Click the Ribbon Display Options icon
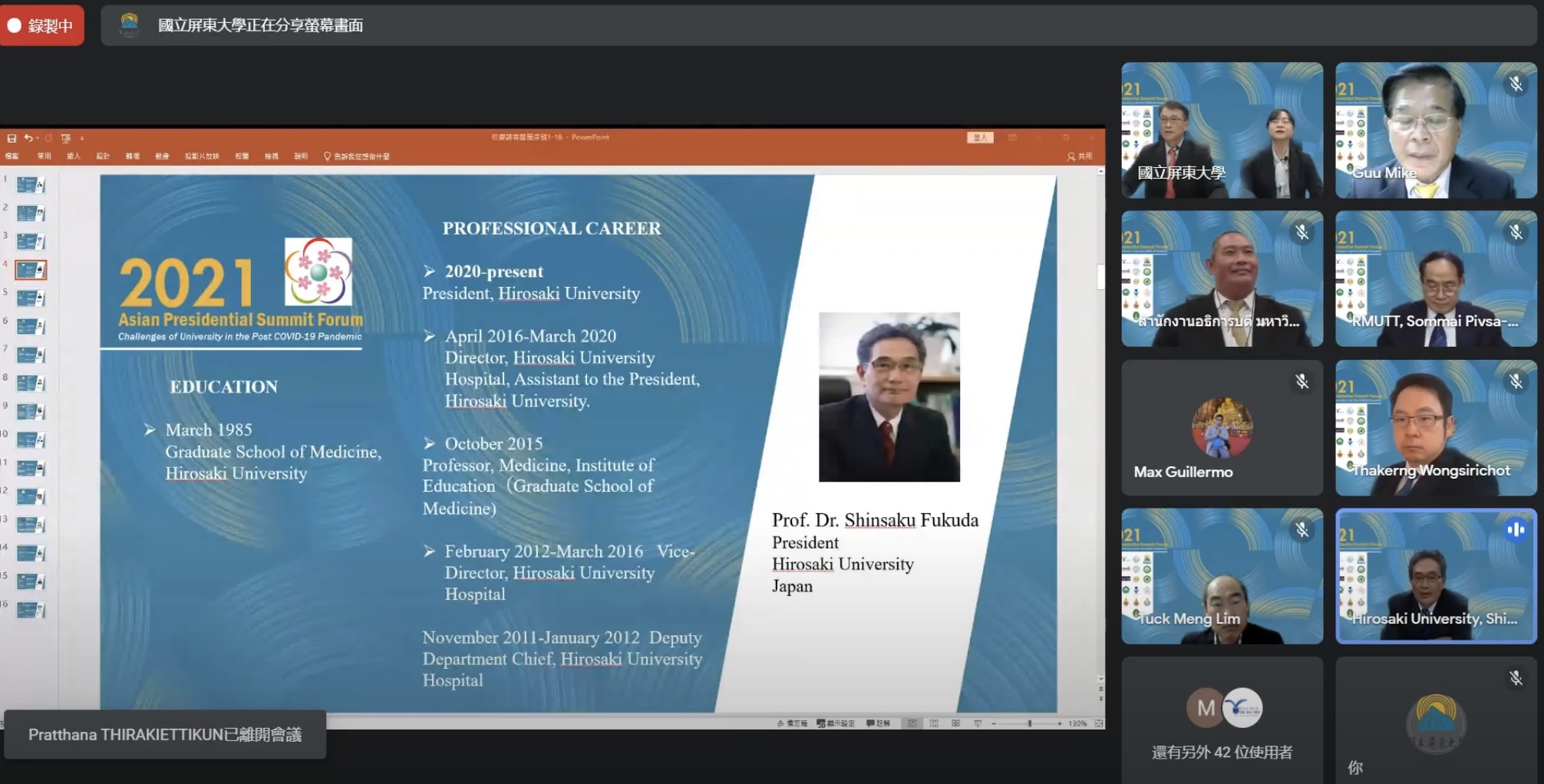Screen dimensions: 1544x784 coord(1012,138)
